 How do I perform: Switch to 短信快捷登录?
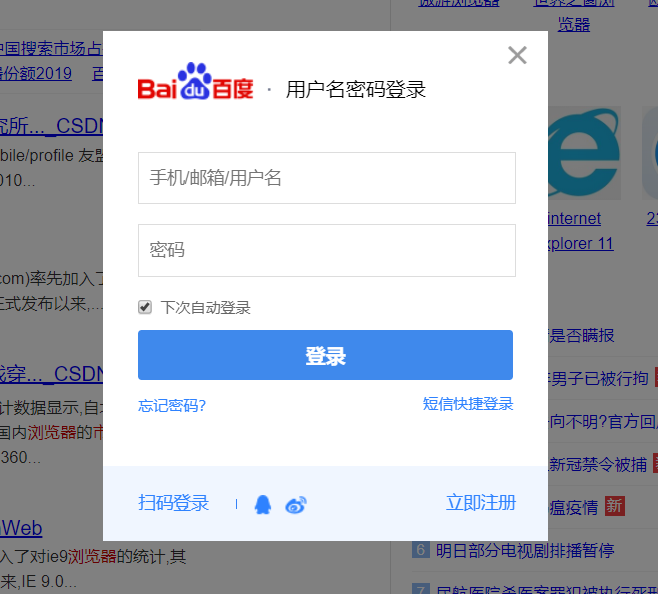[468, 404]
